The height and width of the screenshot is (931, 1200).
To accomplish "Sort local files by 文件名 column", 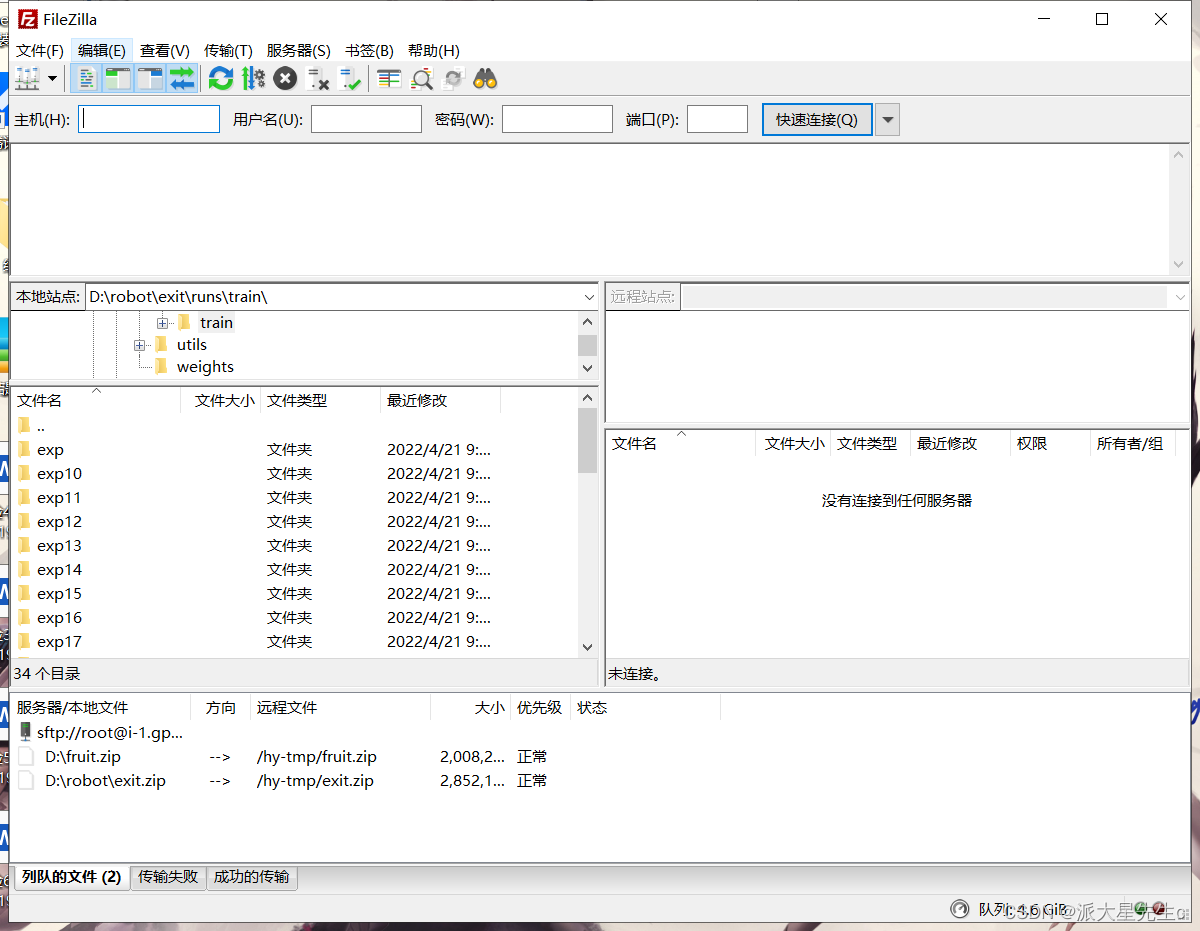I will (x=96, y=401).
